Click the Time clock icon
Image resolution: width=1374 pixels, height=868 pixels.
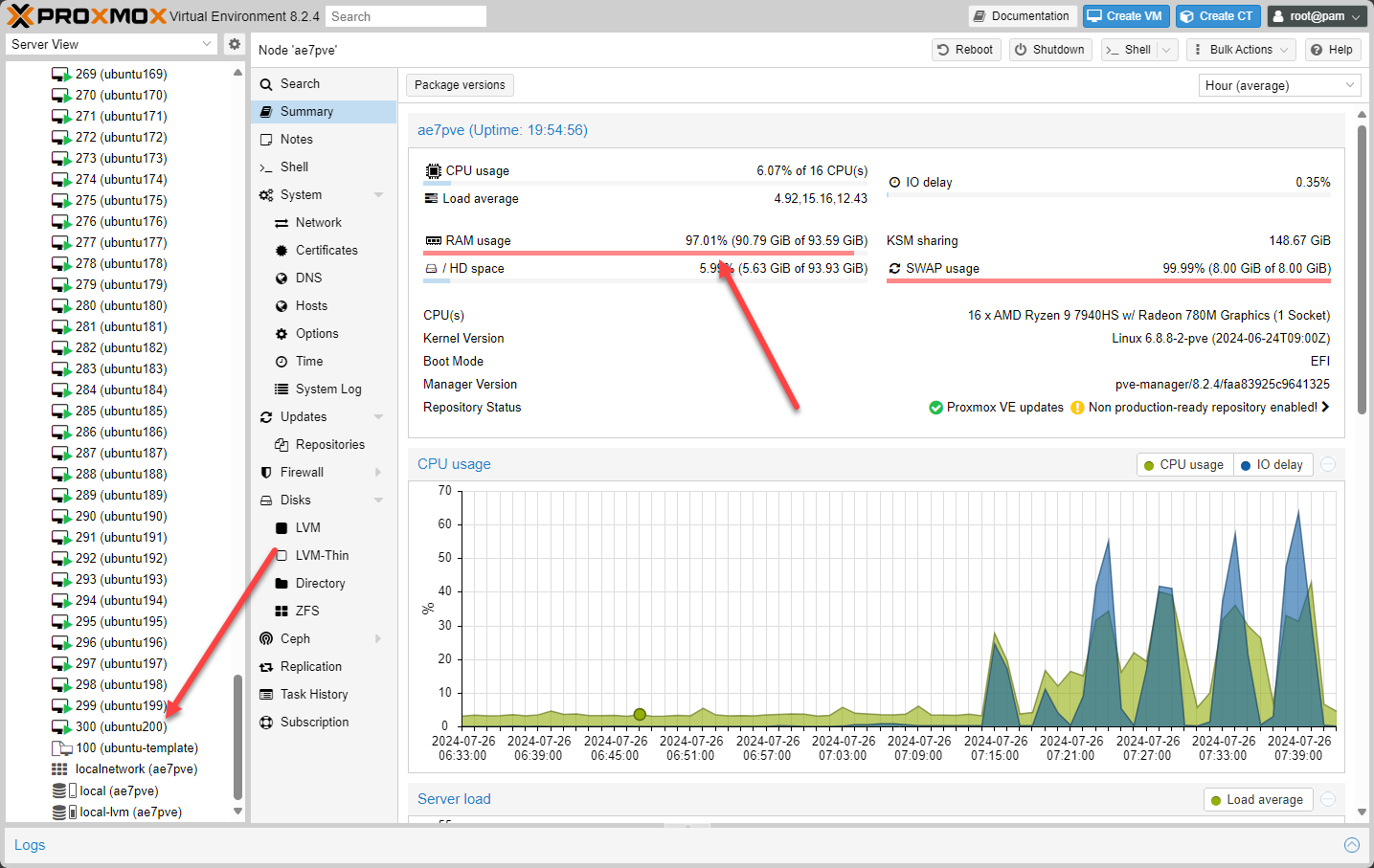(282, 362)
